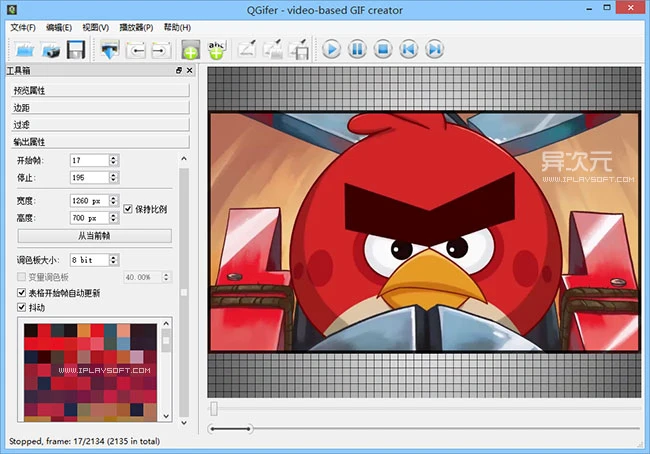The width and height of the screenshot is (650, 454).
Task: Select the 输出属性 section
Action: click(x=100, y=142)
